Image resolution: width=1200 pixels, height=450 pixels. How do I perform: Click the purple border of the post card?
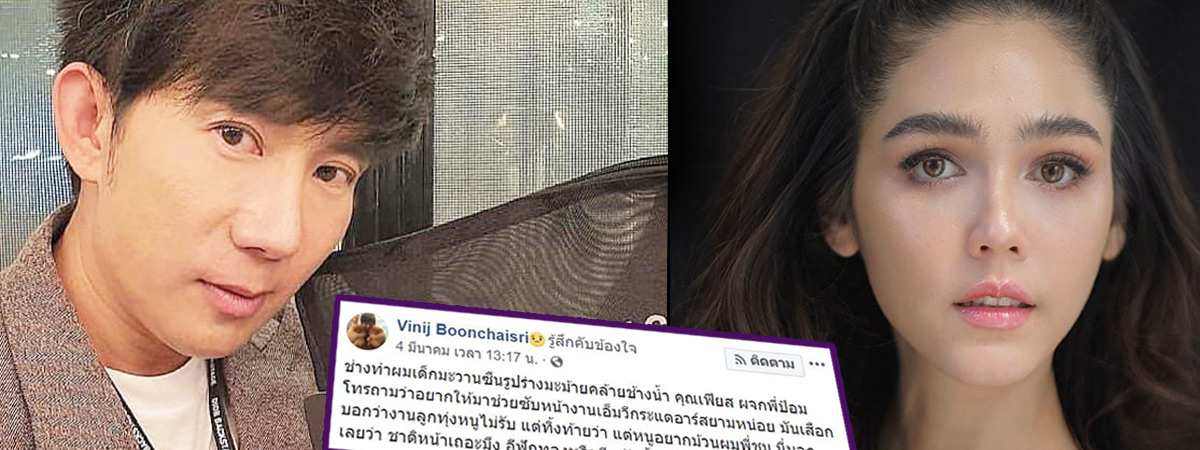(590, 306)
